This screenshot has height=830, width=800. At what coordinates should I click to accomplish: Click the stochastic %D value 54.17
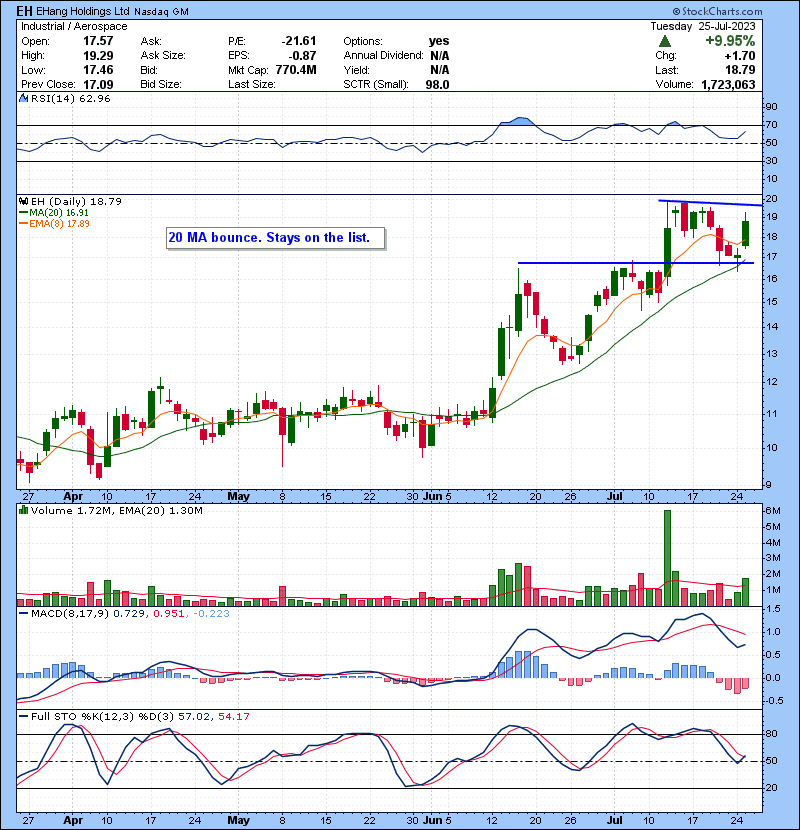(233, 717)
